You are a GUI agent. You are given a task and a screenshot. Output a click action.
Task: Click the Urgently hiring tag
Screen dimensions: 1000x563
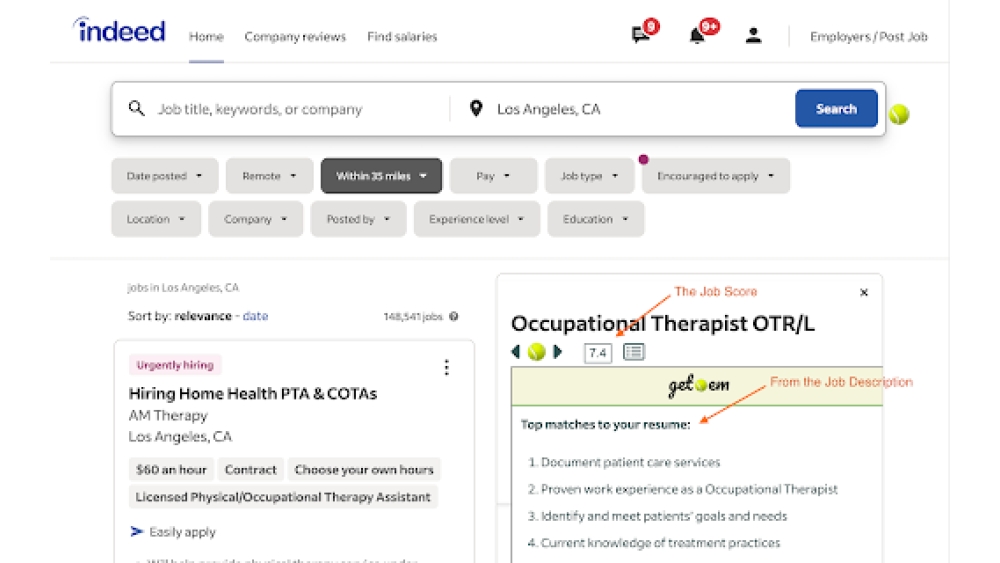coord(175,365)
